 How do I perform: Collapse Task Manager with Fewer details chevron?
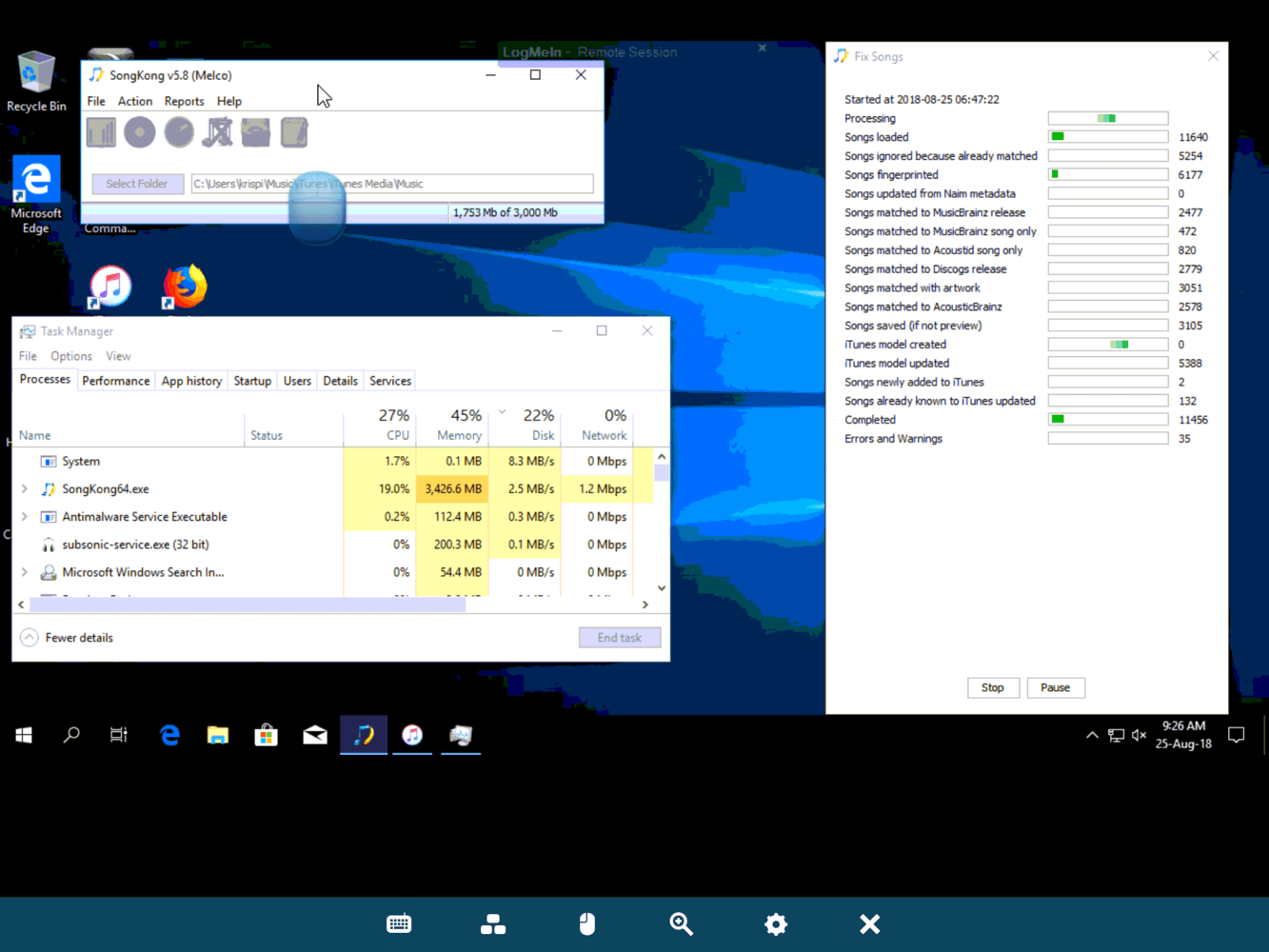coord(30,638)
